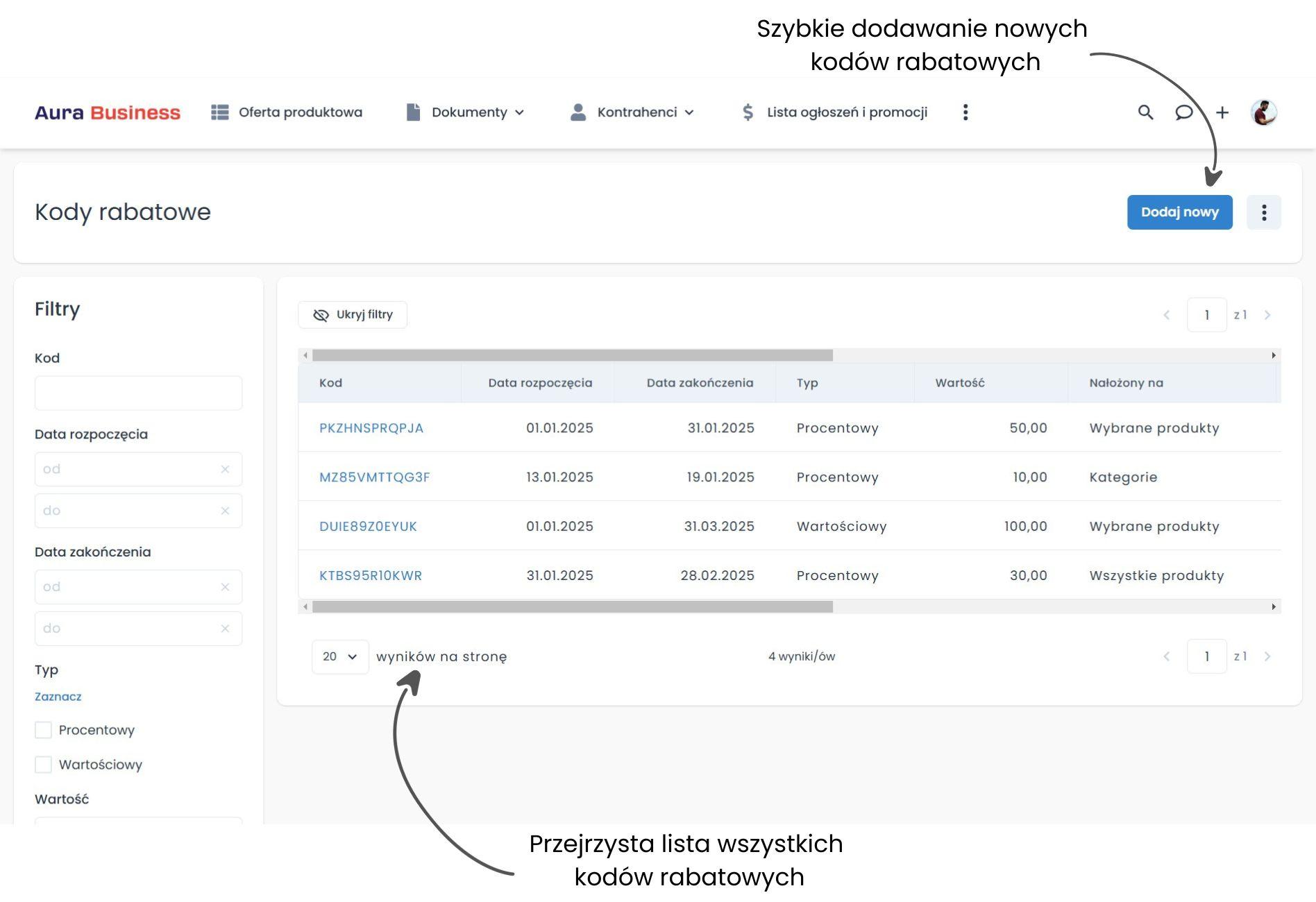Click inside the Kod filter input field
1316x902 pixels.
[x=137, y=393]
